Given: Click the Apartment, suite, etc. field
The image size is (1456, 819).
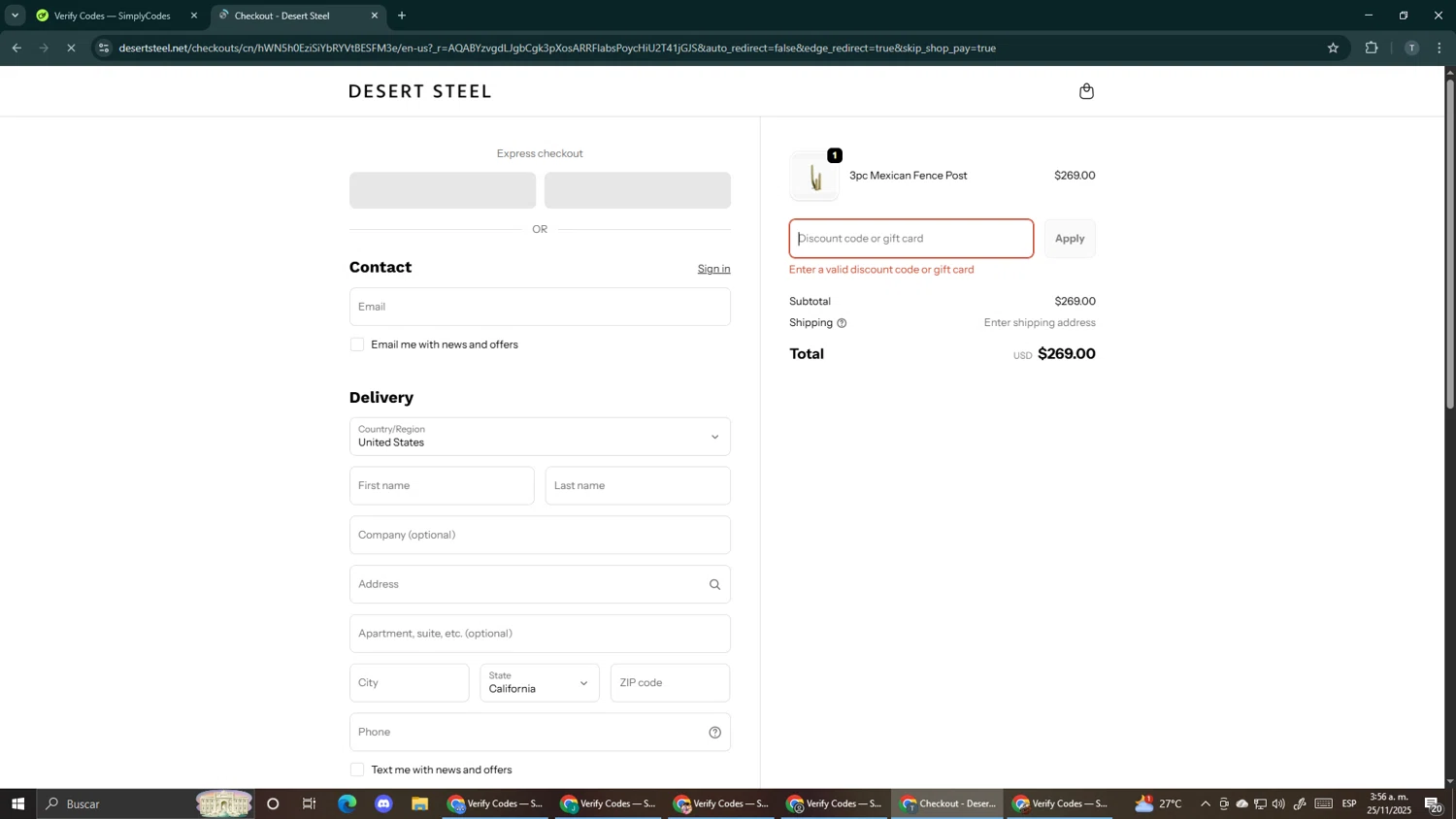Looking at the screenshot, I should pos(540,634).
